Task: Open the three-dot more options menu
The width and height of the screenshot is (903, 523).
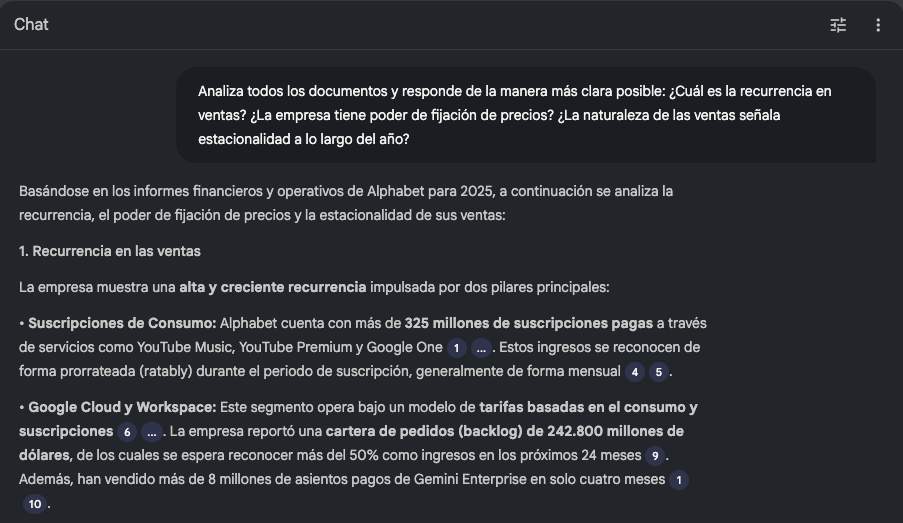Action: point(878,25)
